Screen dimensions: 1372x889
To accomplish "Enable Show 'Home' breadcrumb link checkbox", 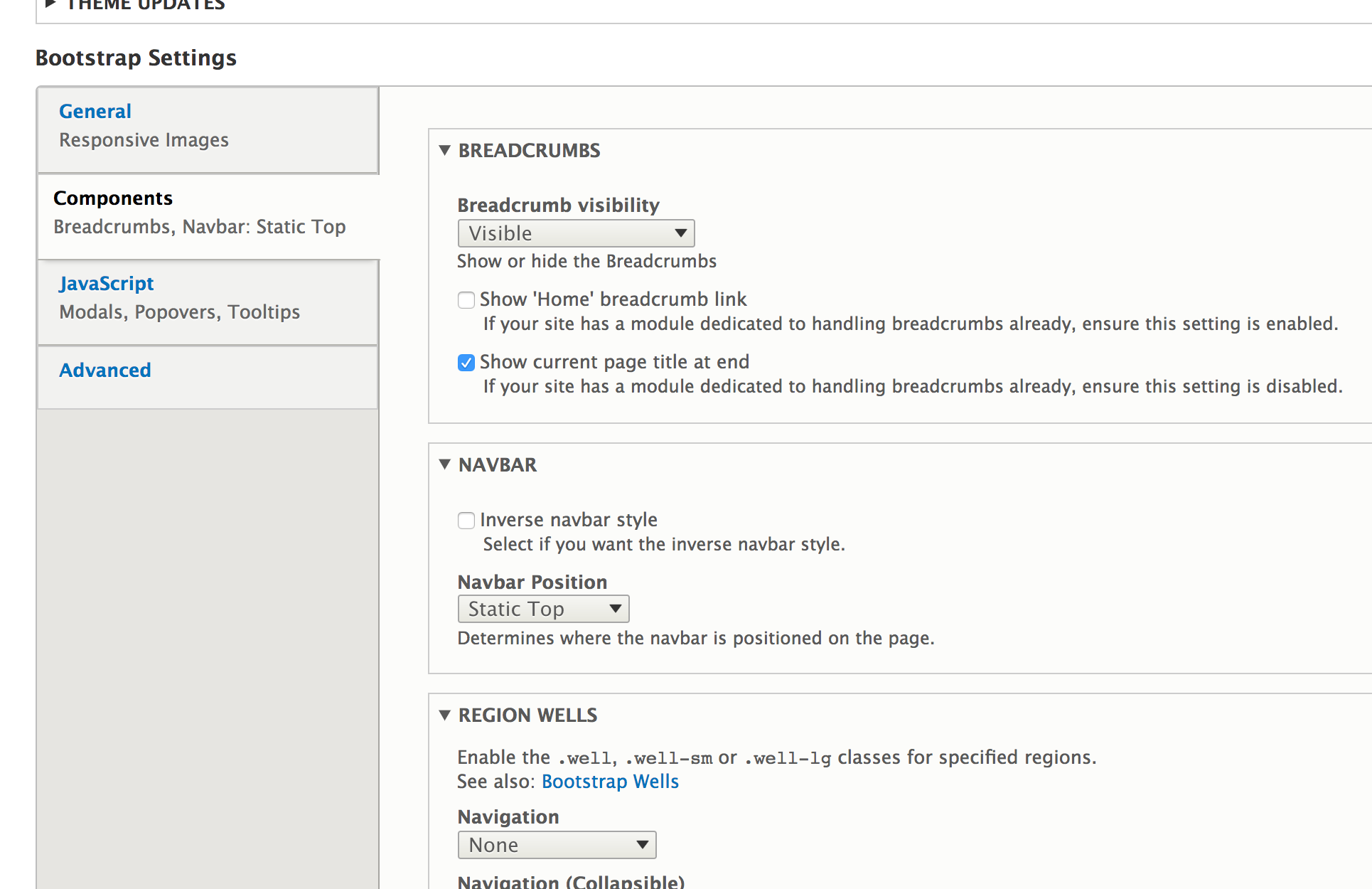I will (x=466, y=300).
